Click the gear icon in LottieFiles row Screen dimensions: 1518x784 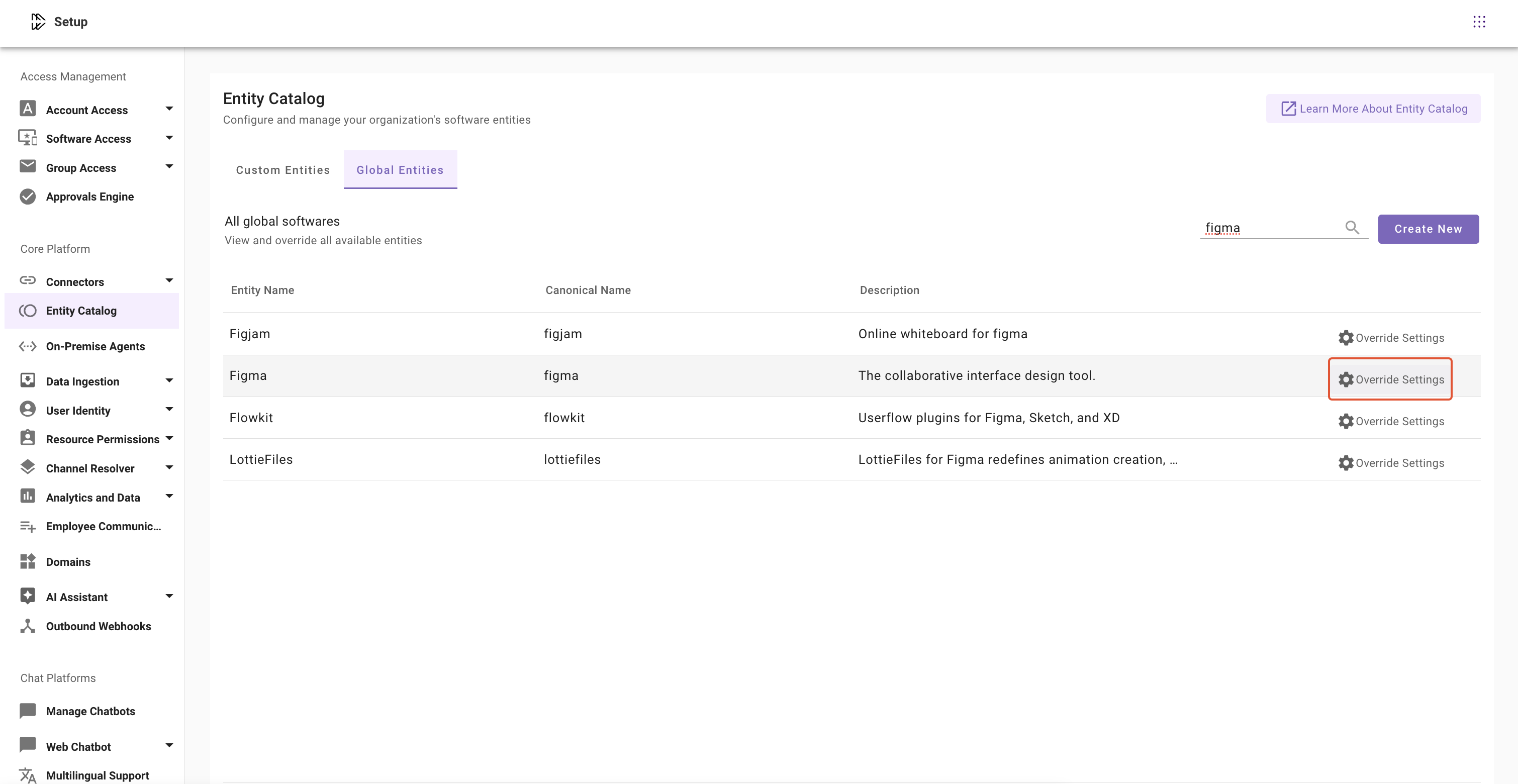(1345, 463)
